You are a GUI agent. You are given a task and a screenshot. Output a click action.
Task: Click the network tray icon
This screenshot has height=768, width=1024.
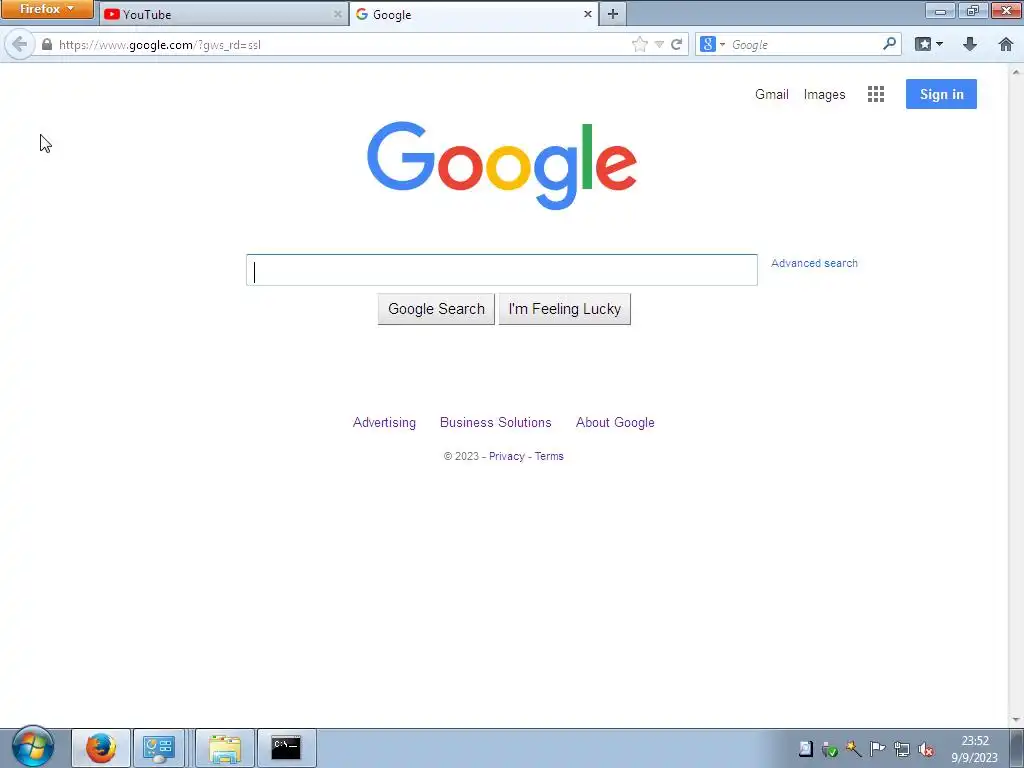pos(902,749)
